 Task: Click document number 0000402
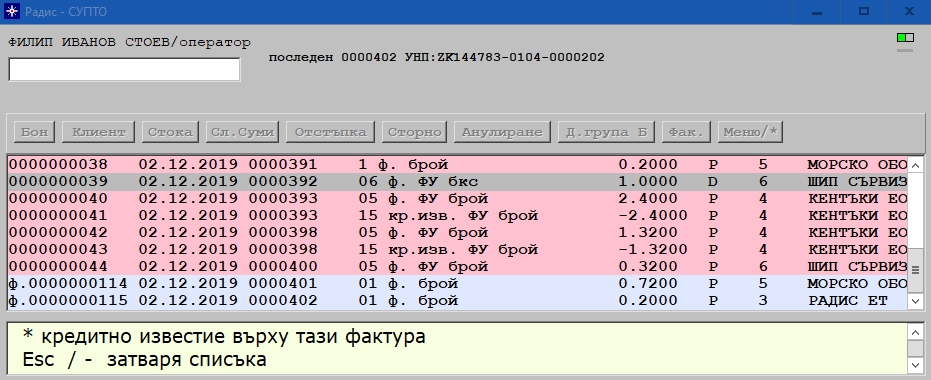283,301
